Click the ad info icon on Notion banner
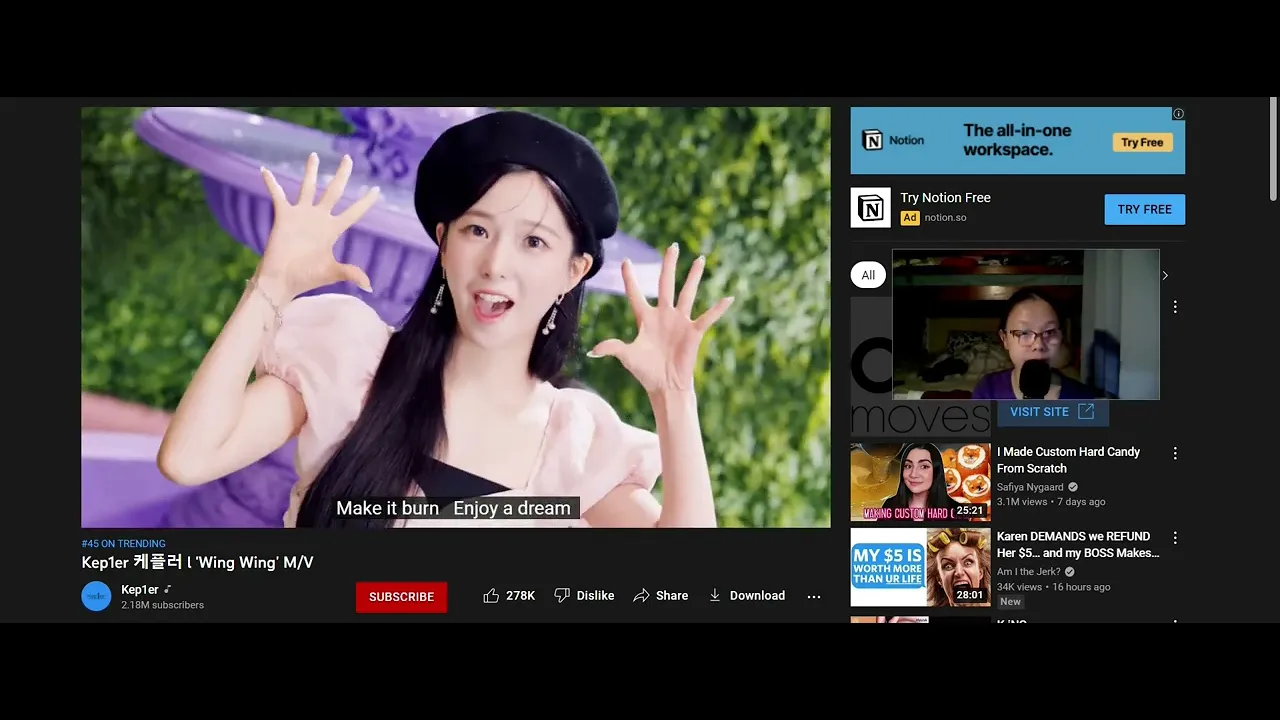The image size is (1280, 720). coord(1178,114)
